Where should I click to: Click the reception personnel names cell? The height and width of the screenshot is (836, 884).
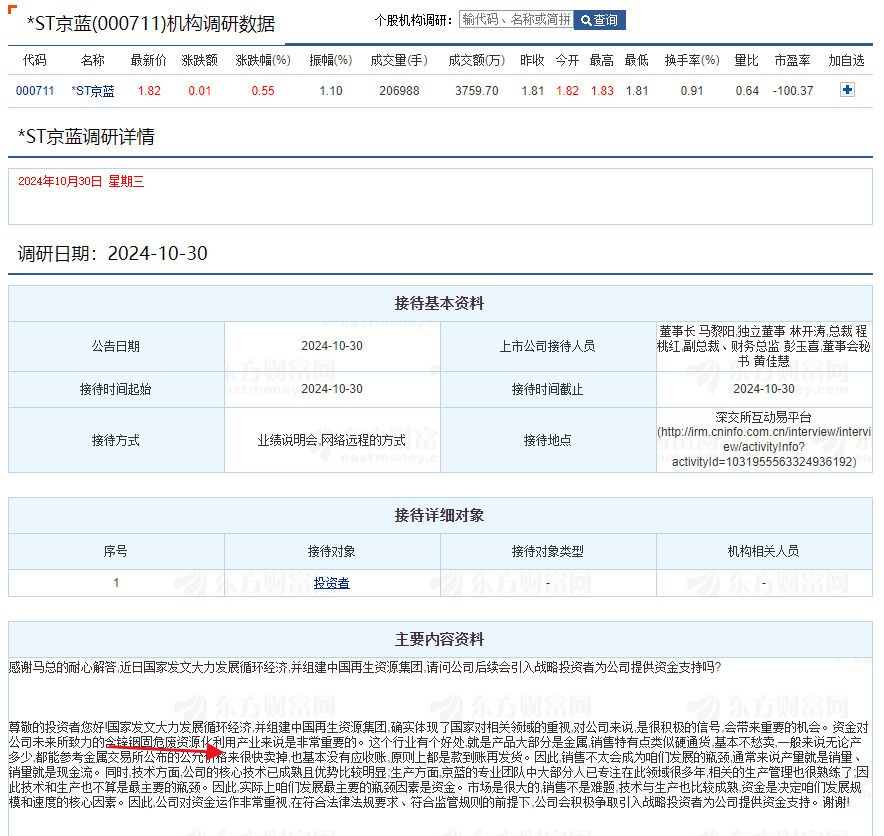pyautogui.click(x=764, y=346)
